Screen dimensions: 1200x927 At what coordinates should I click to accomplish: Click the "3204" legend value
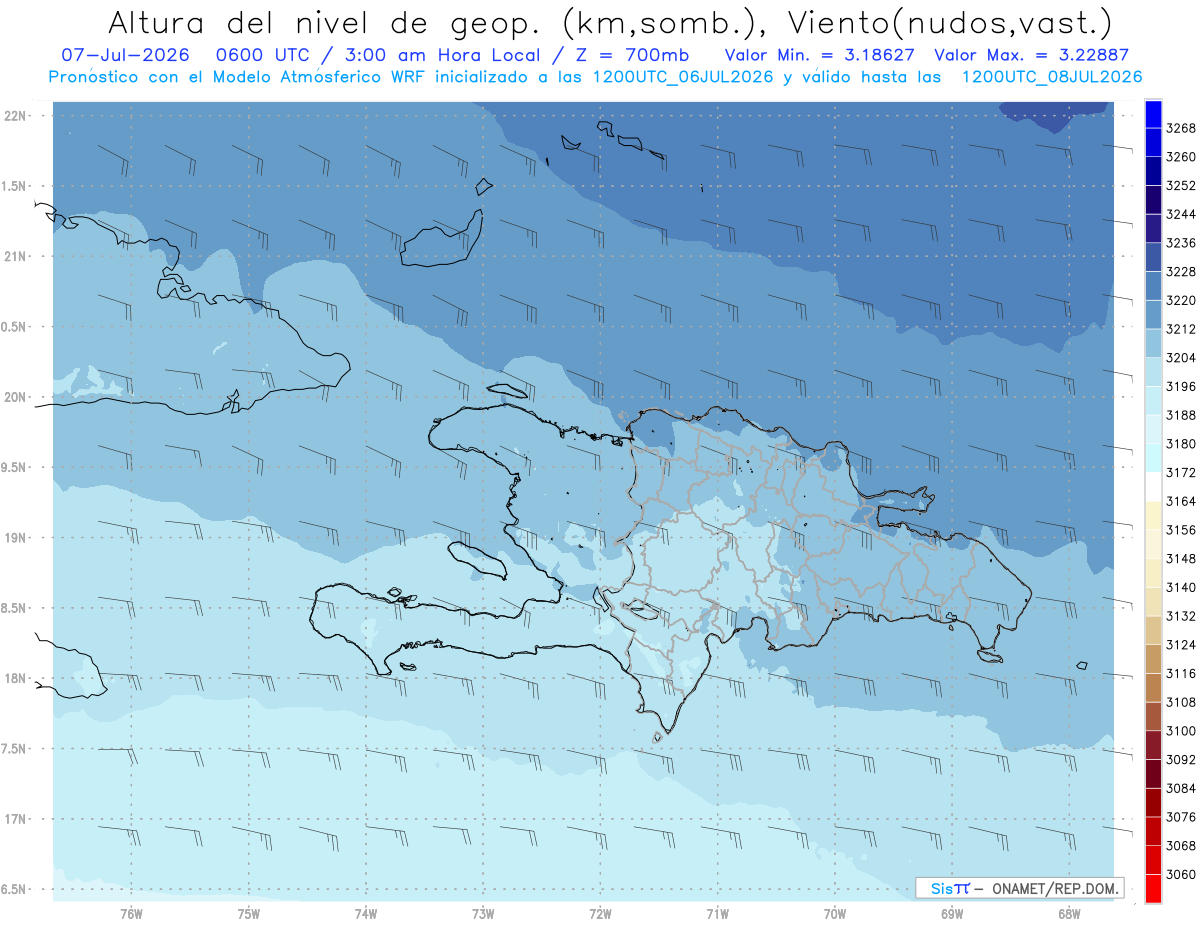tap(1181, 358)
